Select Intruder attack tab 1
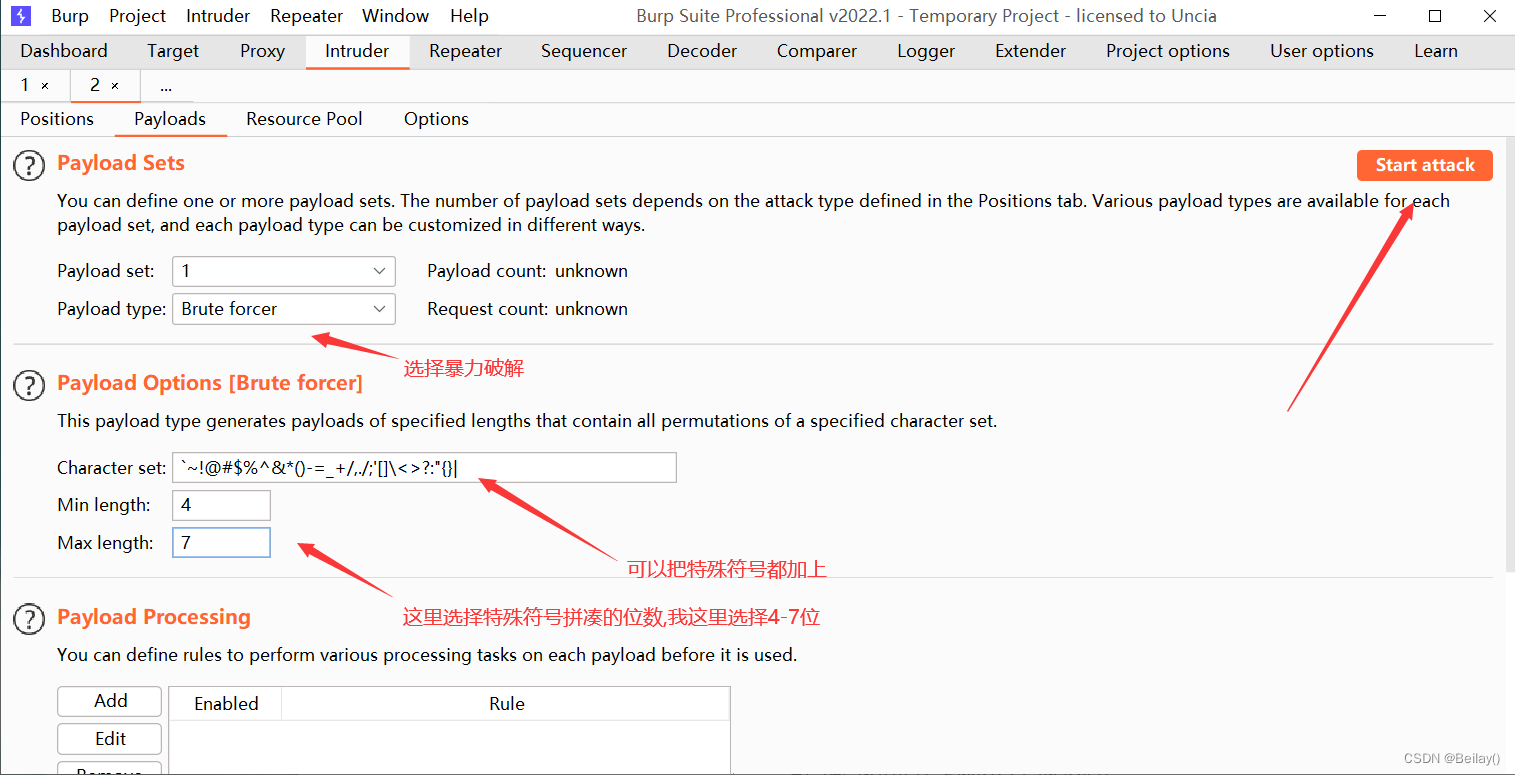 [25, 86]
